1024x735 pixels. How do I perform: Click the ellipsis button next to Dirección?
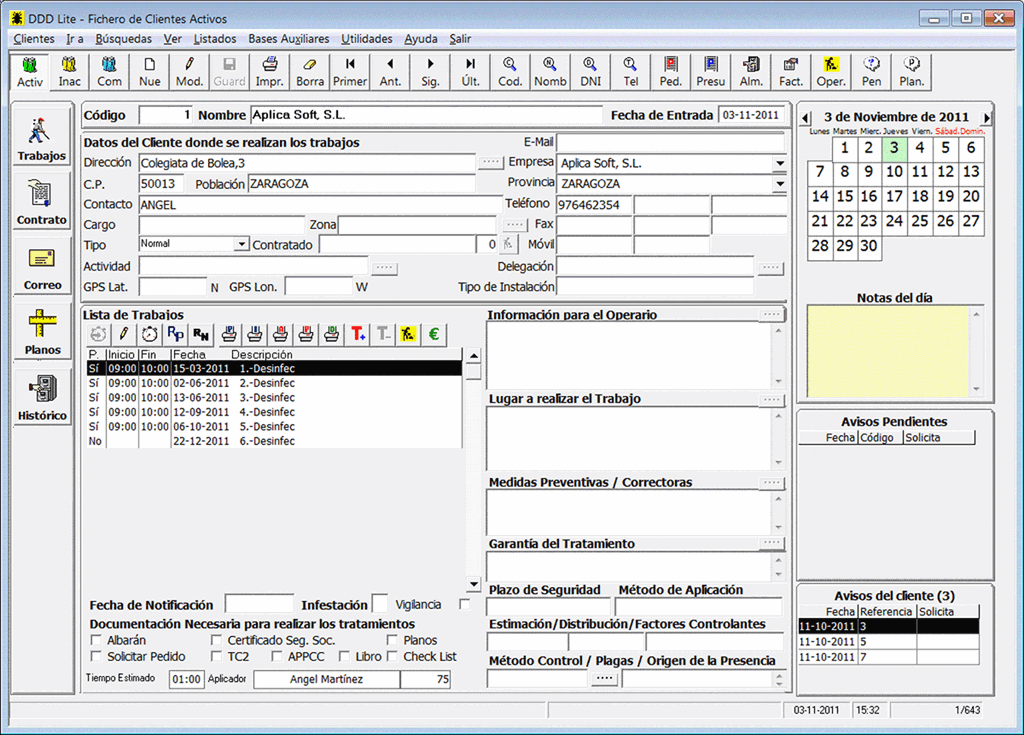pyautogui.click(x=490, y=162)
